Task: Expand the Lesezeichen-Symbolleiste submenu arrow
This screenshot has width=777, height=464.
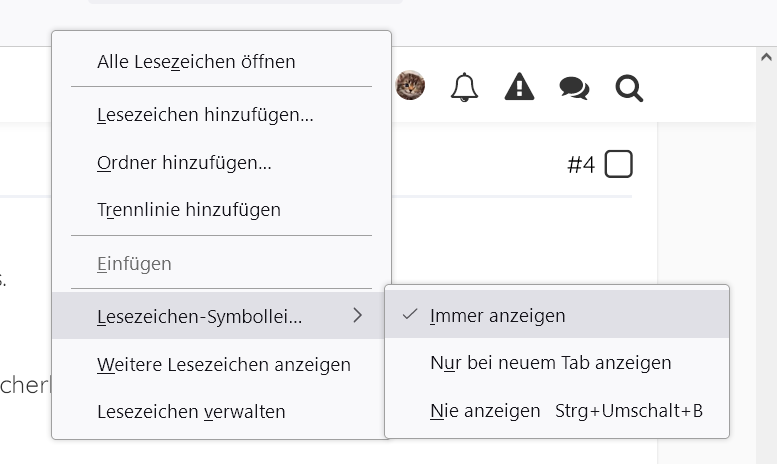Action: click(357, 316)
